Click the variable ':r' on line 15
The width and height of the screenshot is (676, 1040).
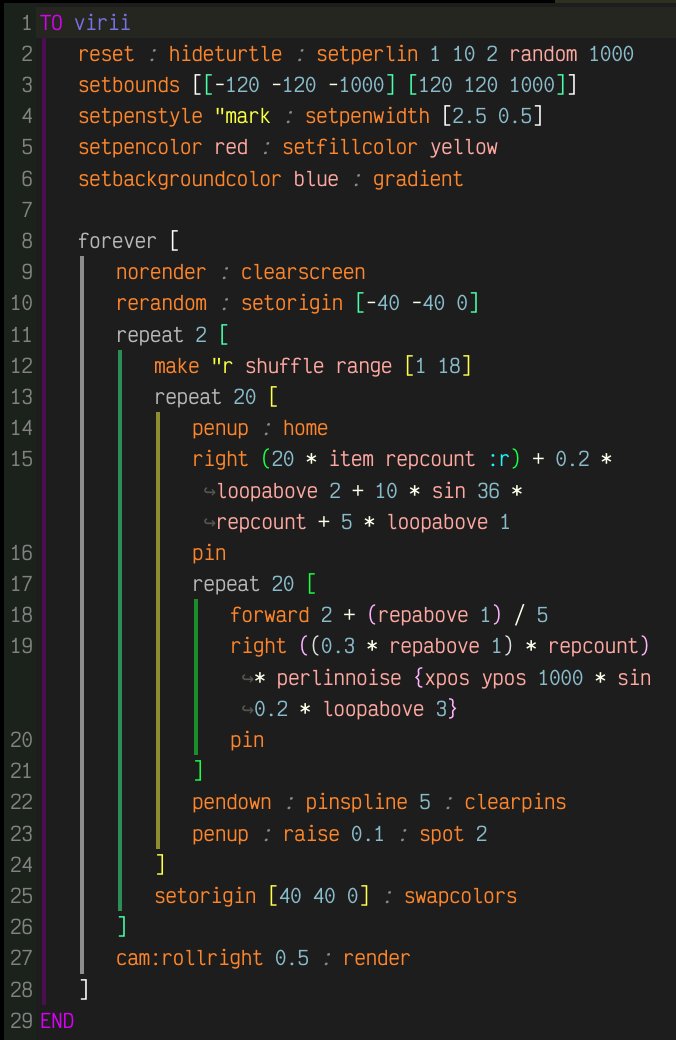498,459
